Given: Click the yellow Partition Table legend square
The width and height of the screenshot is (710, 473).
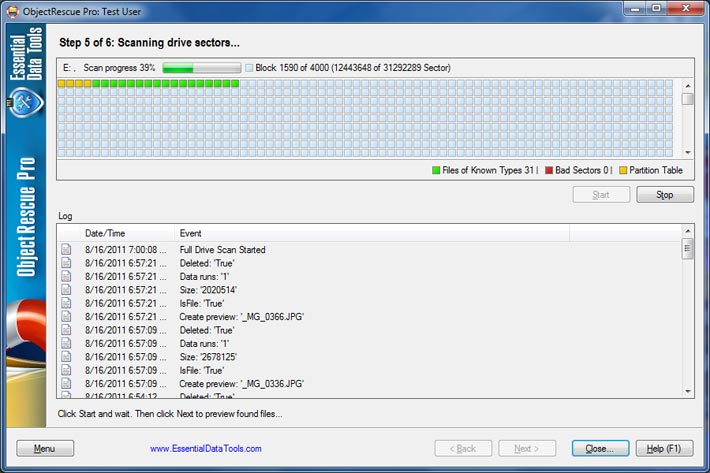Looking at the screenshot, I should pos(623,170).
